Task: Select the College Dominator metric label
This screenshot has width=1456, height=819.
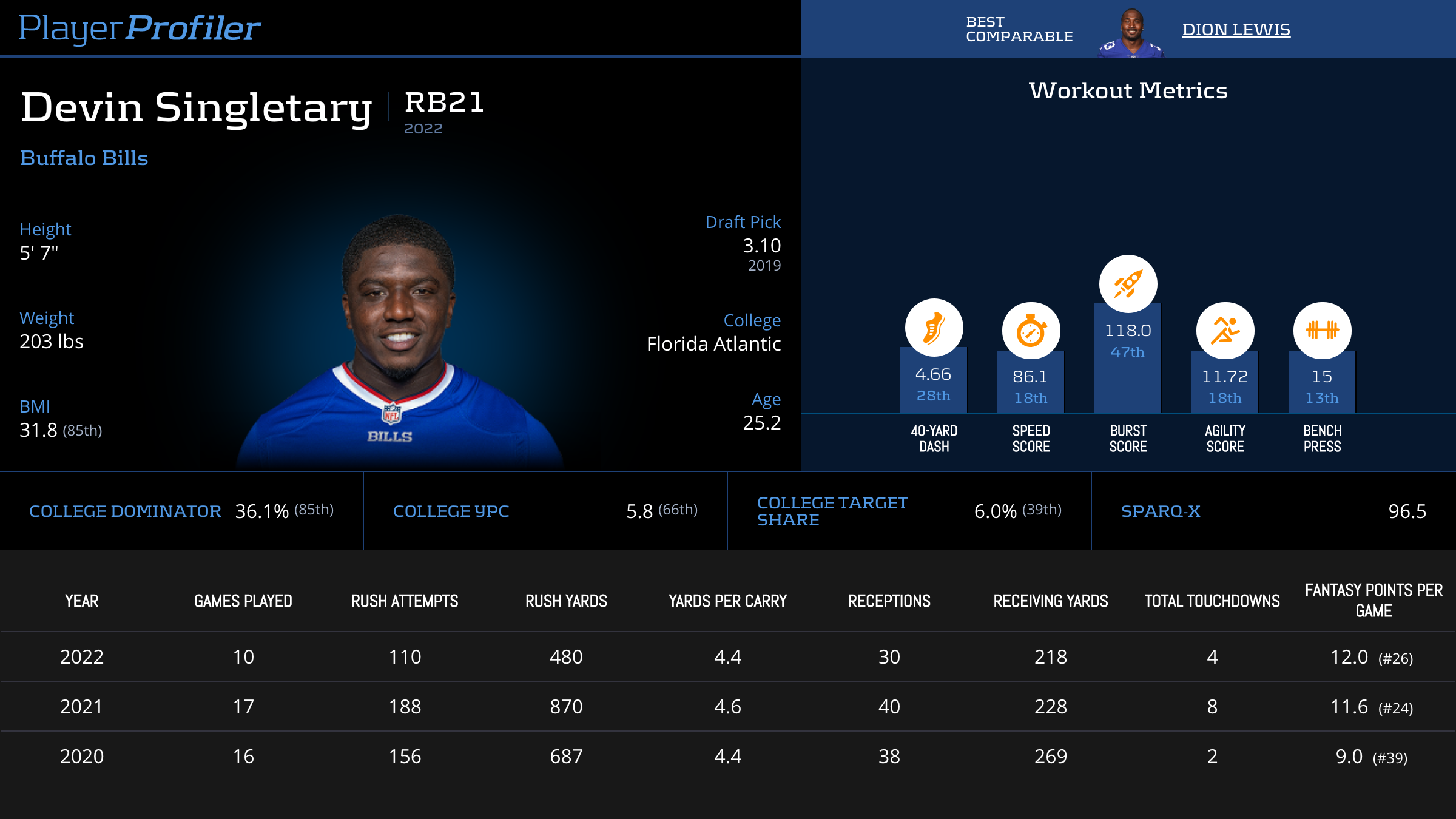Action: (x=125, y=511)
